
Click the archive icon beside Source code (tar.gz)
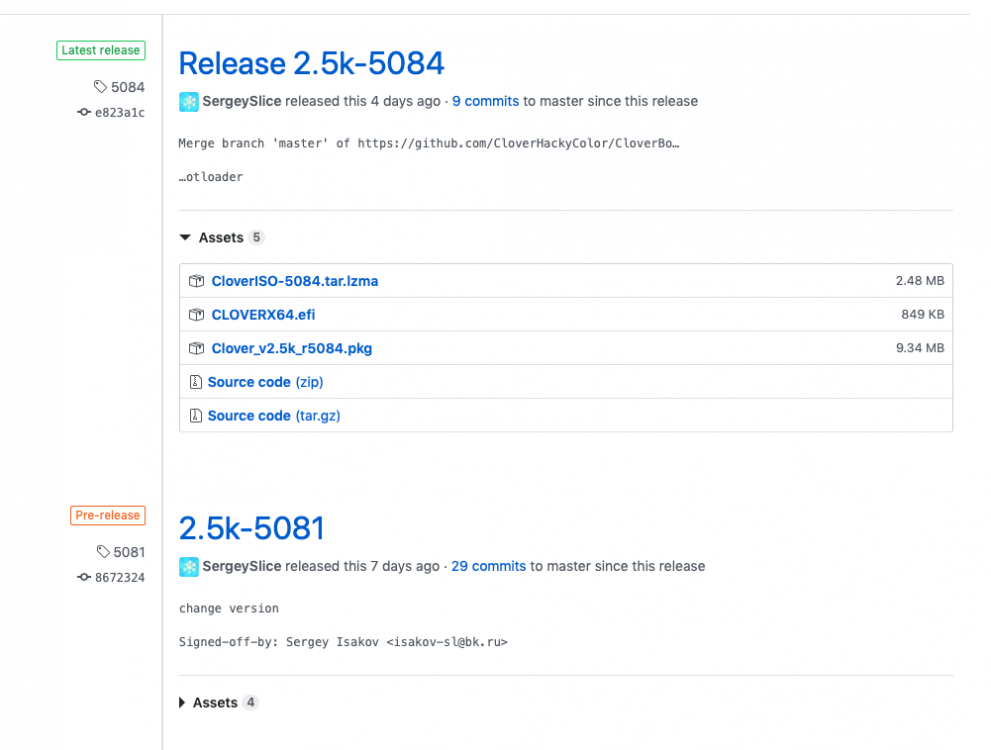coord(196,416)
